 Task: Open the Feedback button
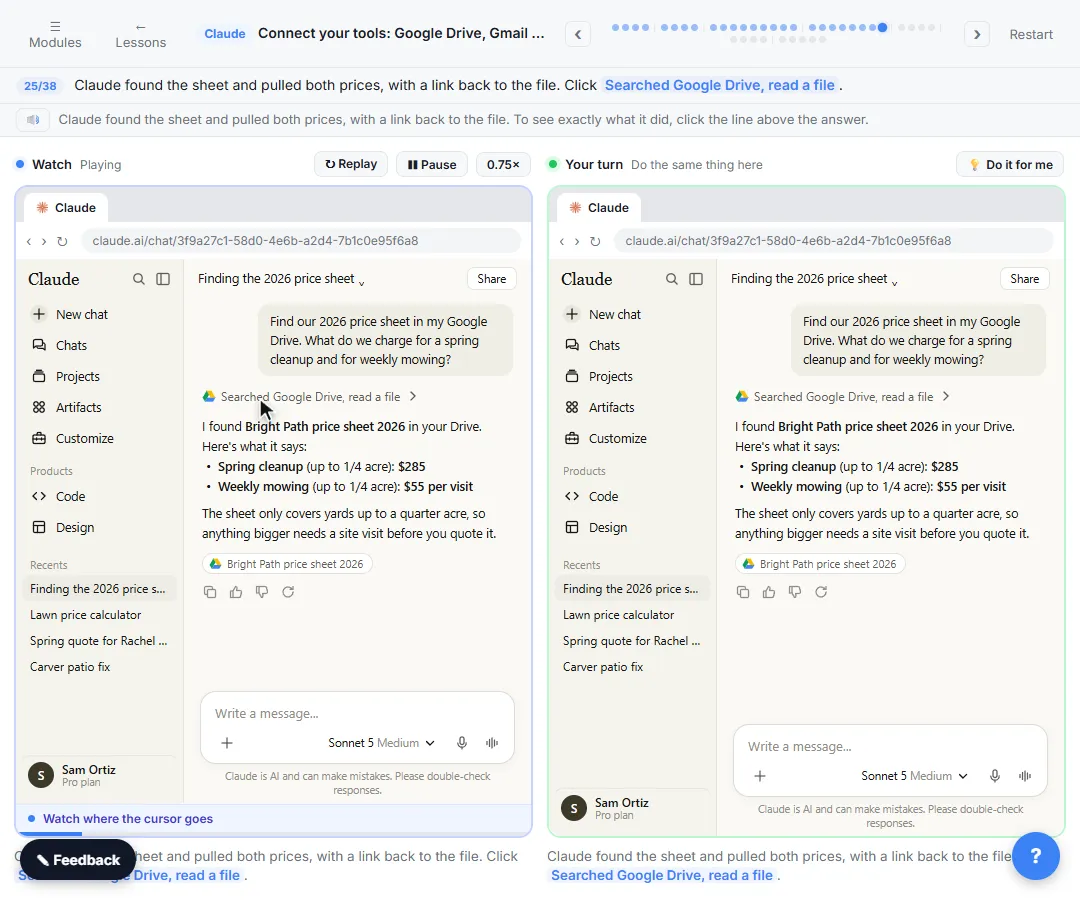pos(78,859)
